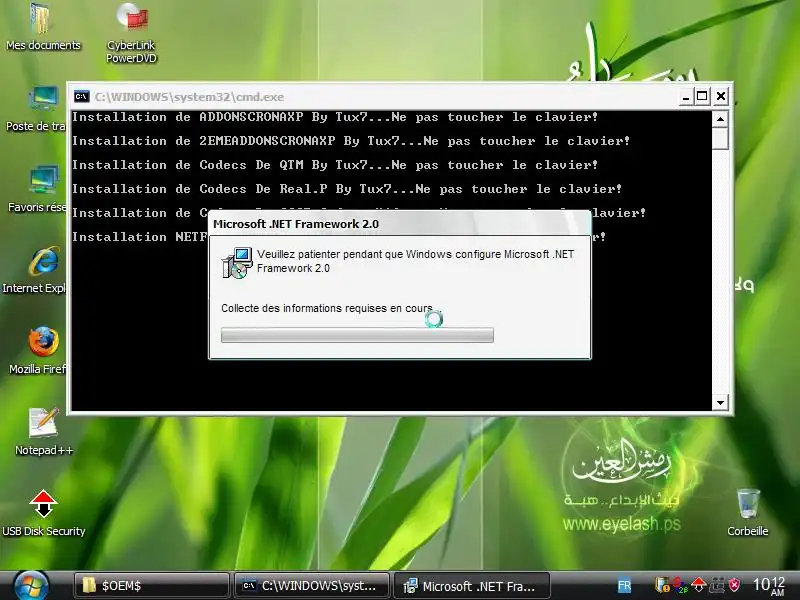The height and width of the screenshot is (600, 800).
Task: Click the C:\WINDOWS\system32\cmd.exe title text
Action: tap(189, 96)
